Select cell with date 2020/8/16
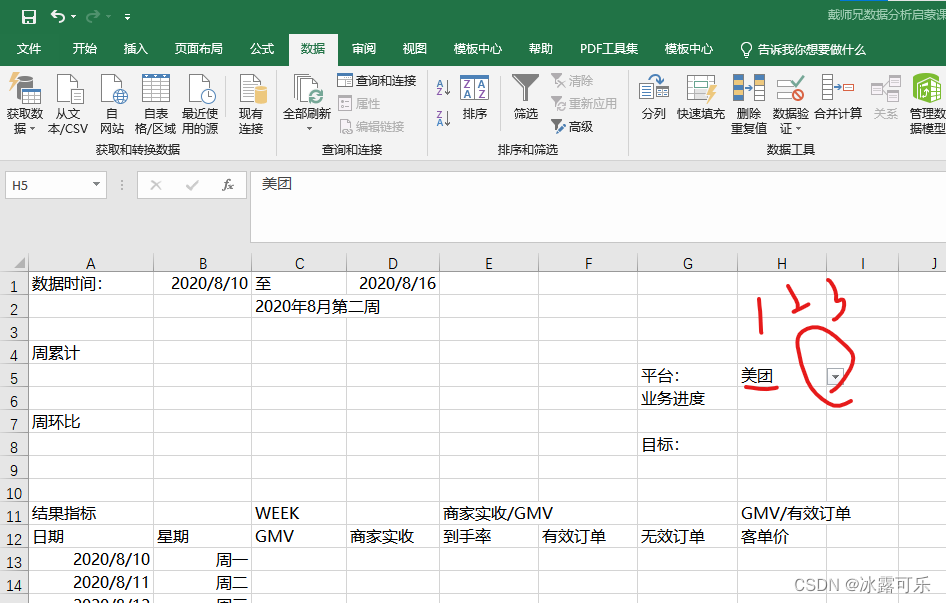Image resolution: width=946 pixels, height=603 pixels. point(393,283)
